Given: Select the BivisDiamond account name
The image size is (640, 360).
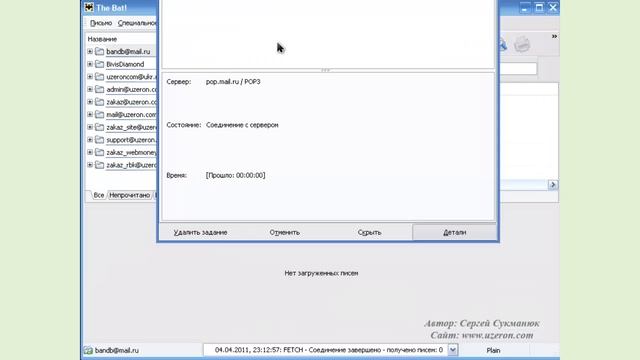Looking at the screenshot, I should click(x=125, y=64).
